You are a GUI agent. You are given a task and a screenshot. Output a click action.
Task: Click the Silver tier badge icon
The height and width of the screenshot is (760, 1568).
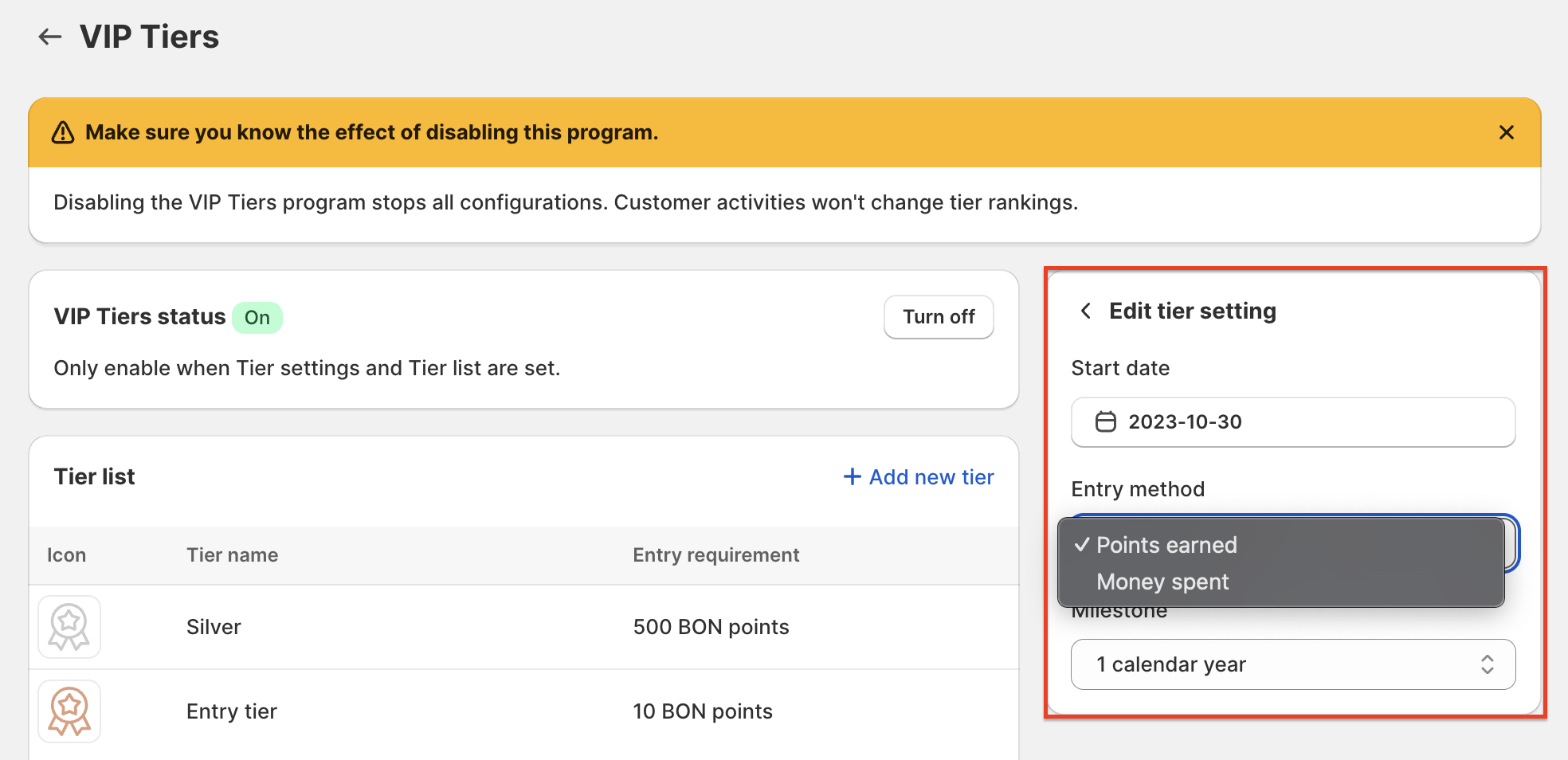pyautogui.click(x=69, y=627)
